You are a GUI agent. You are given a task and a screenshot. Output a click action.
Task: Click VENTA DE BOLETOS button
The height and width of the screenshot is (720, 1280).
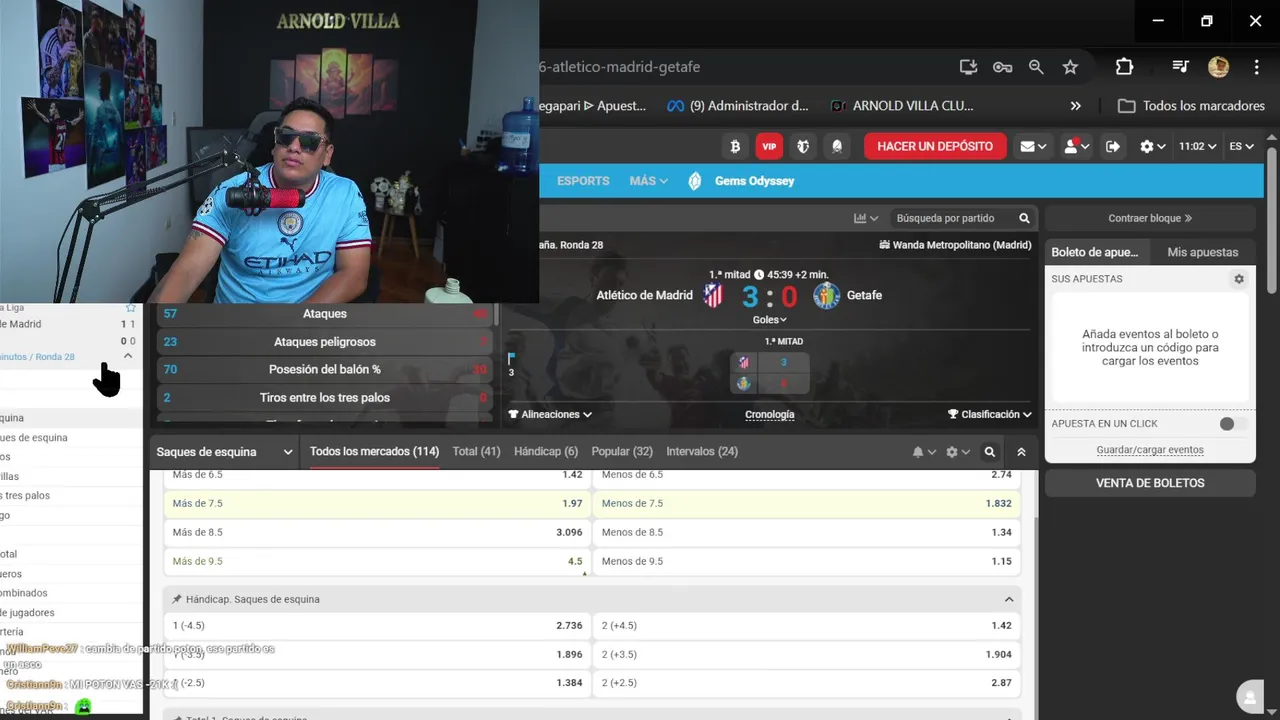click(1150, 483)
